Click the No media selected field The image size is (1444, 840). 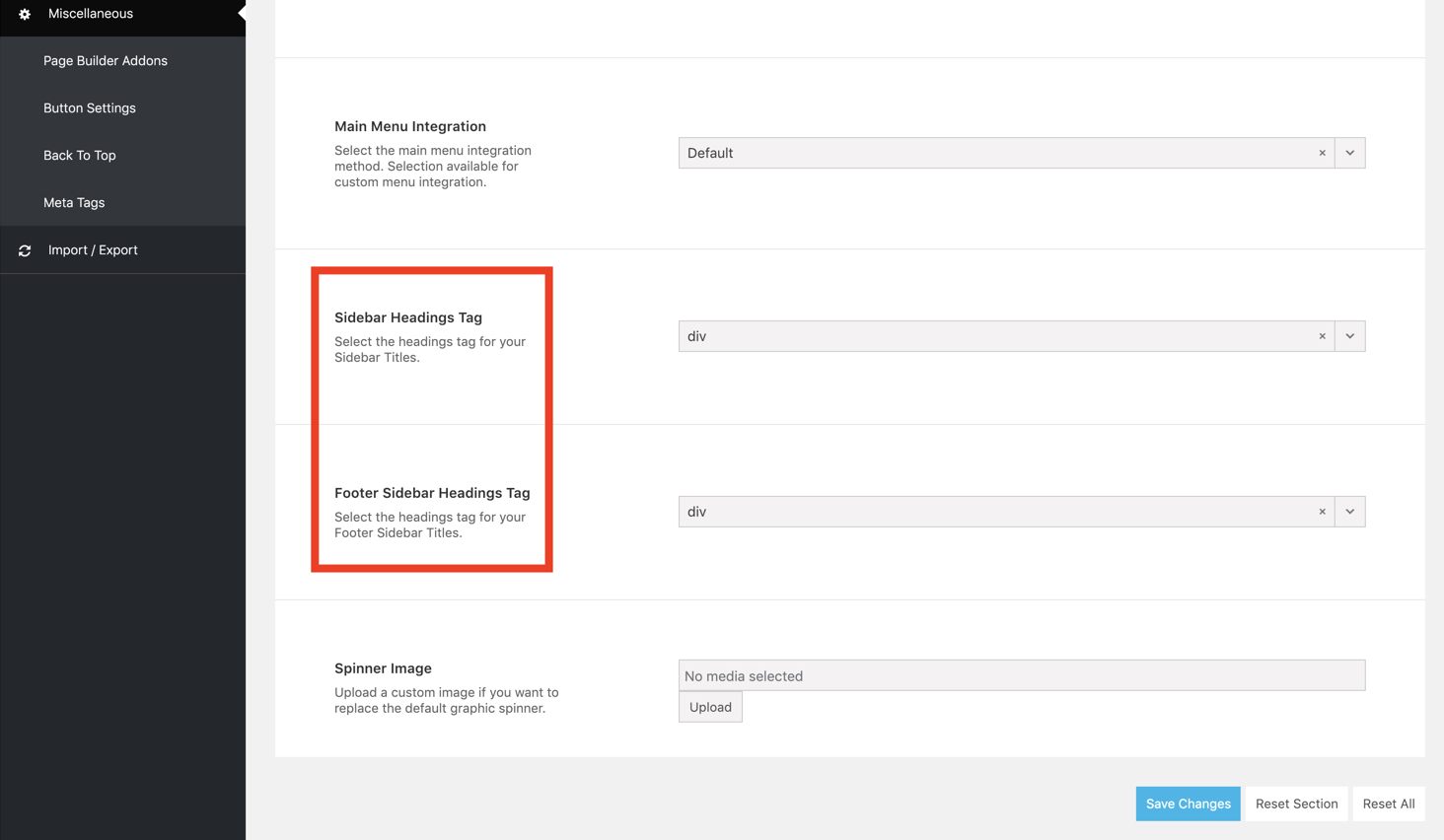click(1022, 675)
